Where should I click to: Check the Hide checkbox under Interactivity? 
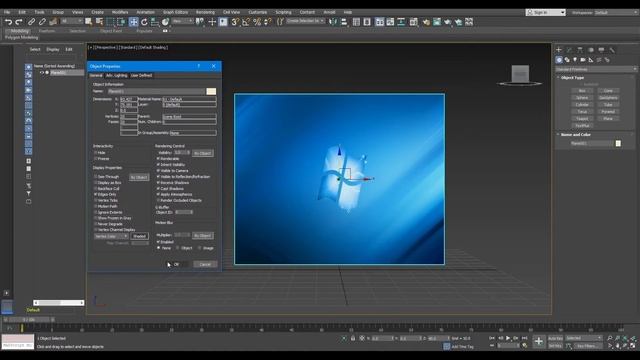[96, 153]
